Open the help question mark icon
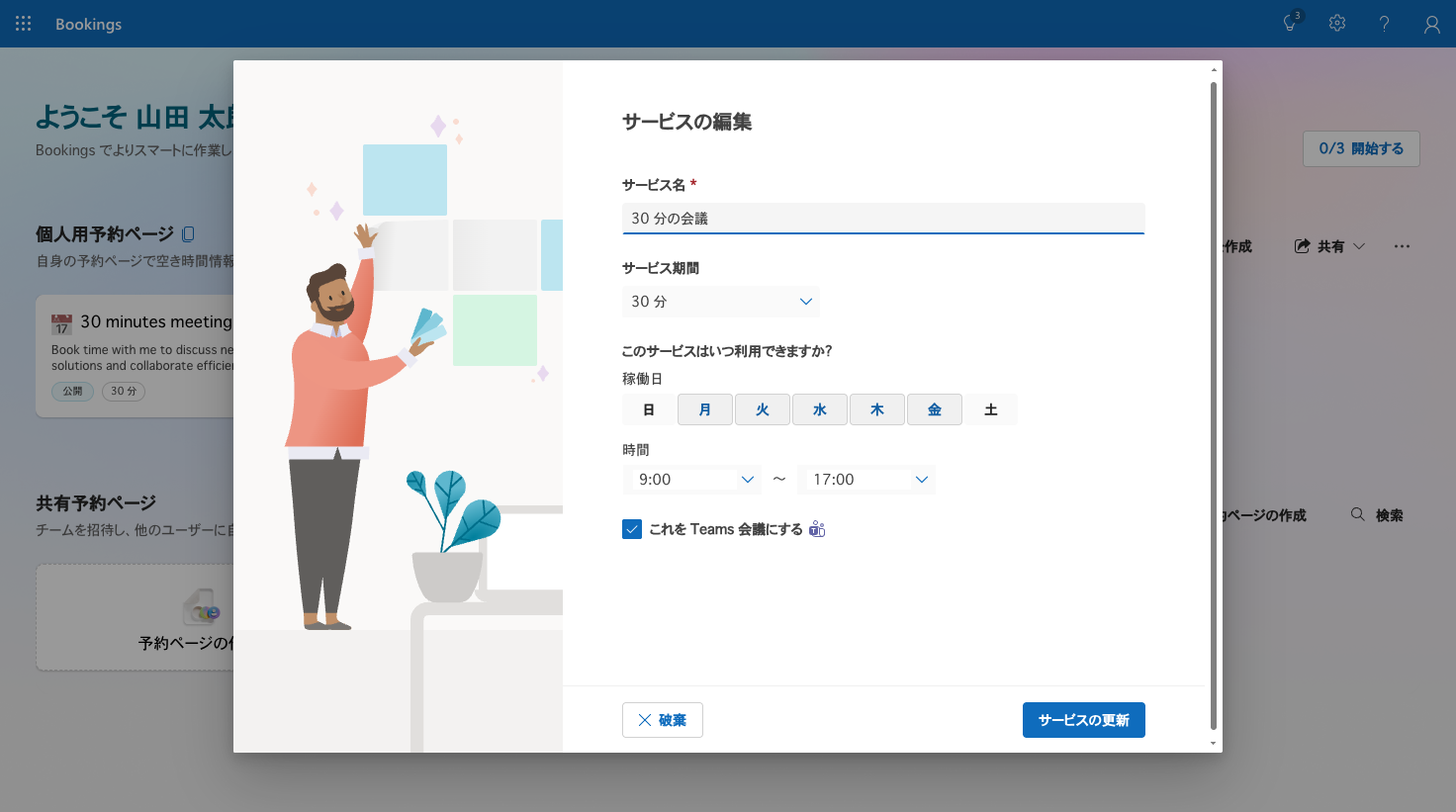This screenshot has width=1456, height=812. pyautogui.click(x=1384, y=24)
